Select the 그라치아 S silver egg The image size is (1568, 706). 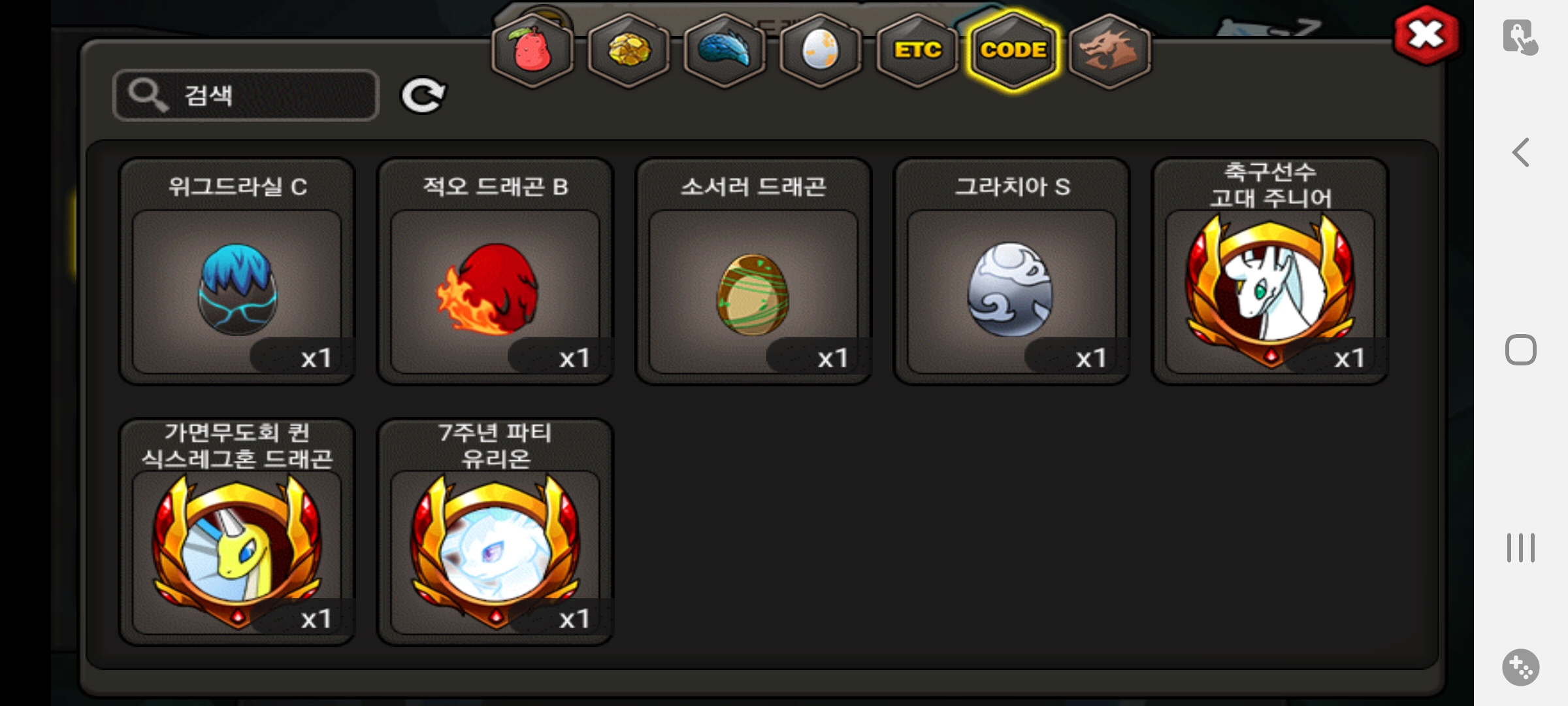[1011, 271]
